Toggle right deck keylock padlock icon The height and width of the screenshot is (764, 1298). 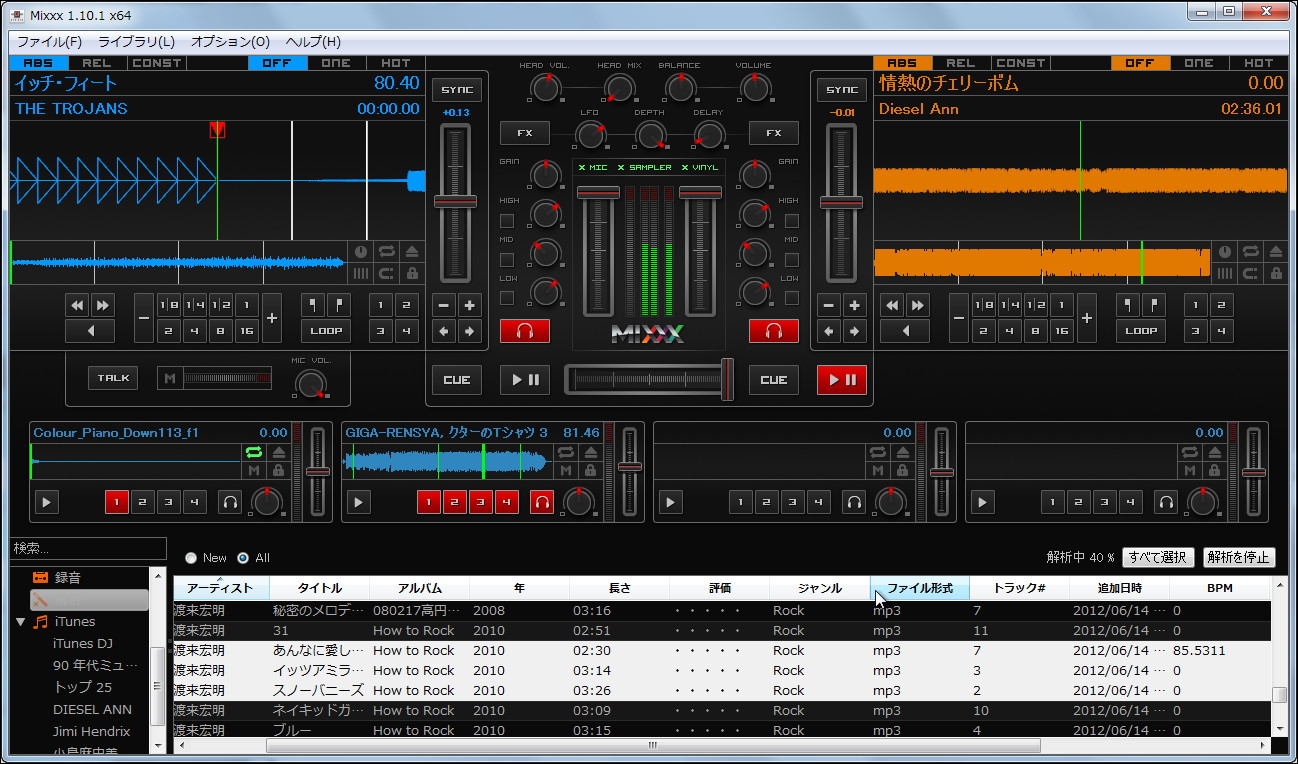(1275, 273)
